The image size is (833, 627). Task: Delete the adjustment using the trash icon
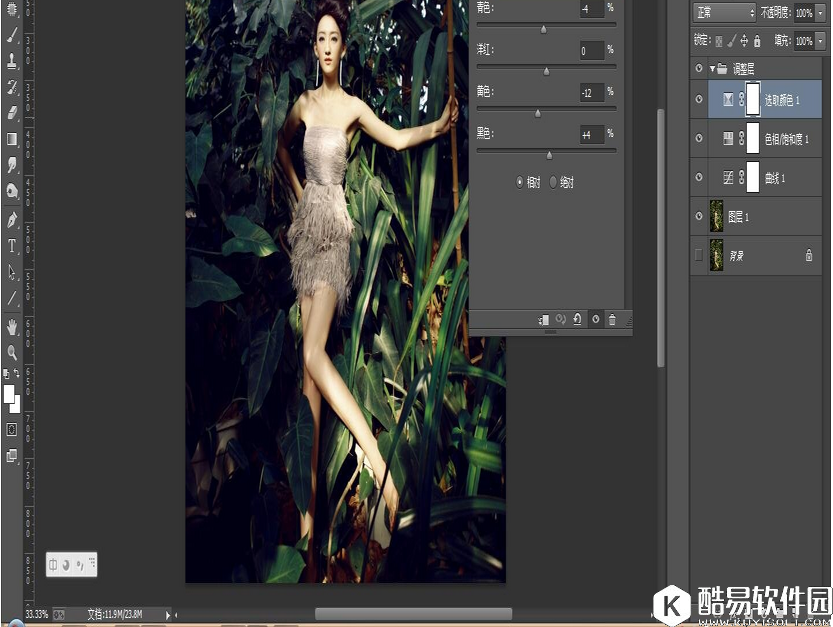612,319
